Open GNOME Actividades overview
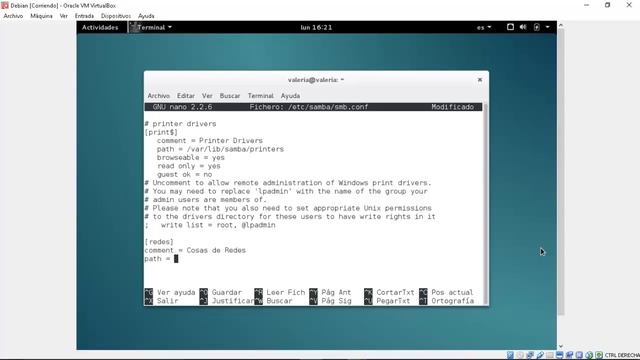The image size is (640, 360). (x=100, y=27)
